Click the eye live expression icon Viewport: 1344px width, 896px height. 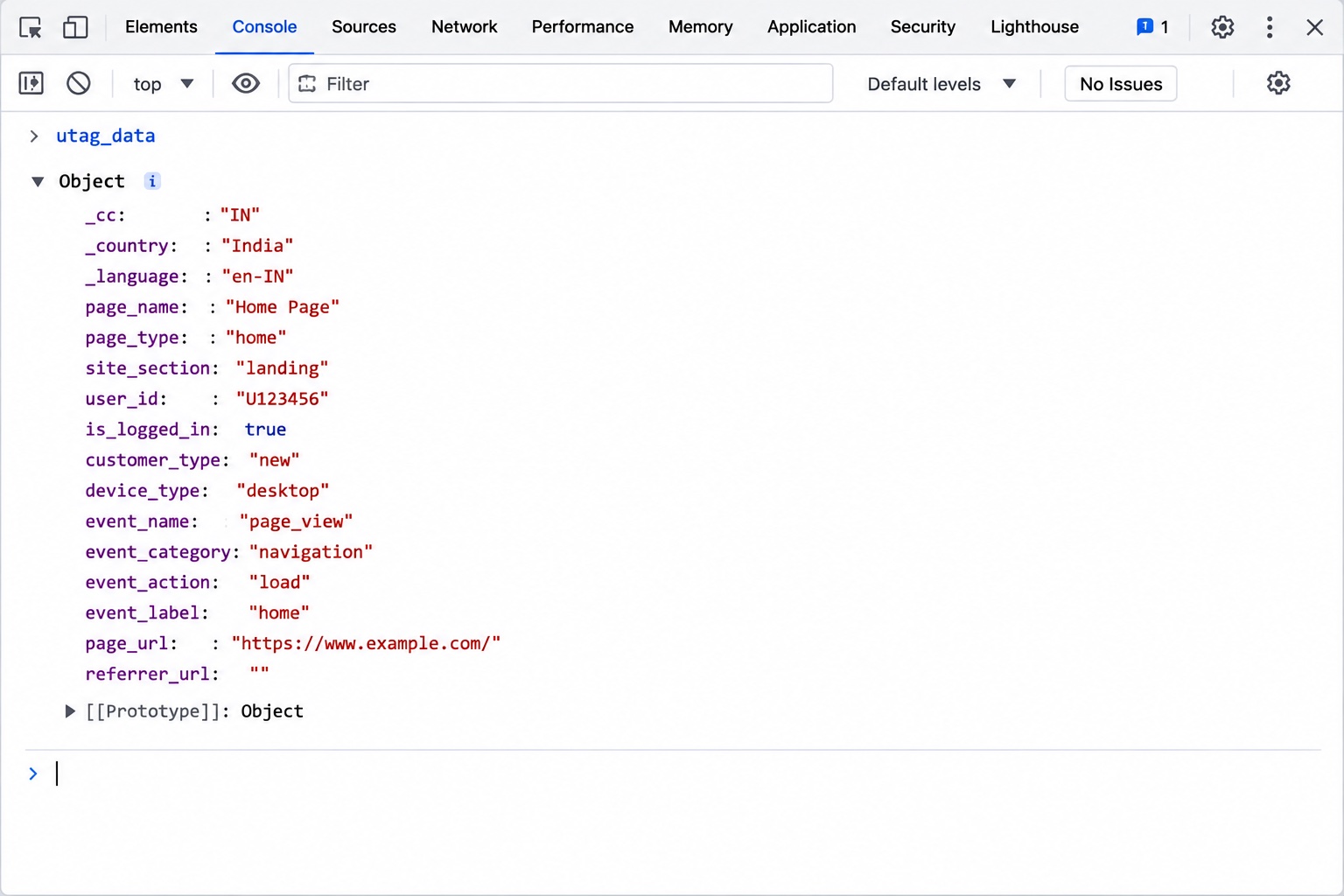246,83
